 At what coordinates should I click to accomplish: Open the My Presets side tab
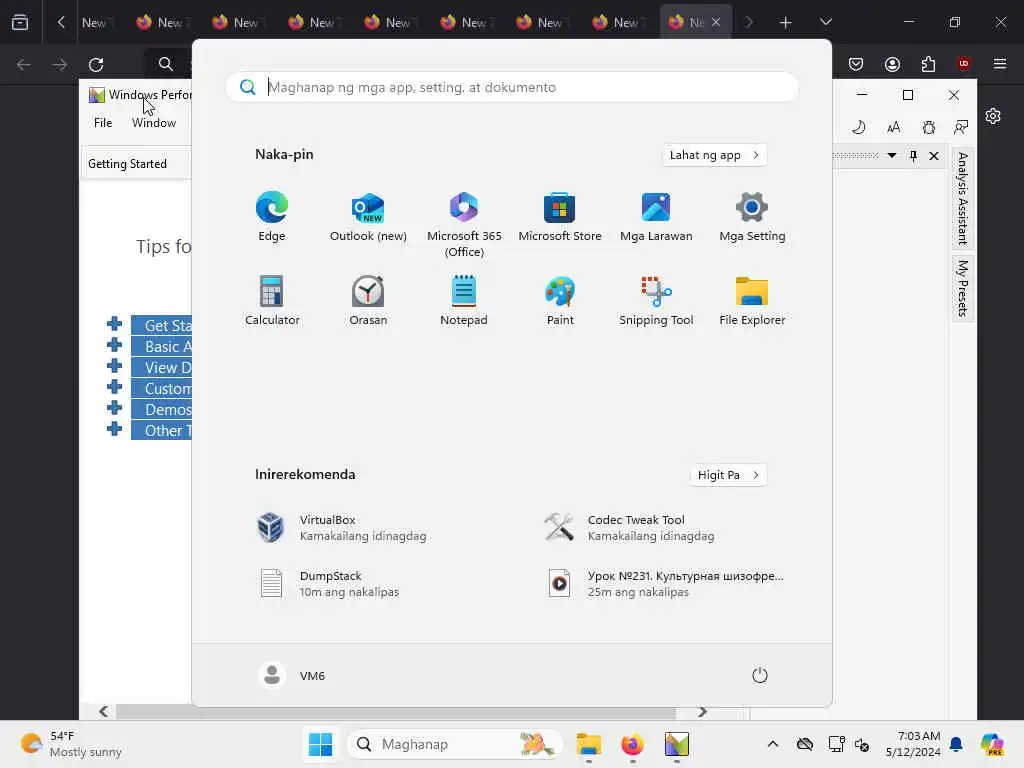tap(963, 288)
